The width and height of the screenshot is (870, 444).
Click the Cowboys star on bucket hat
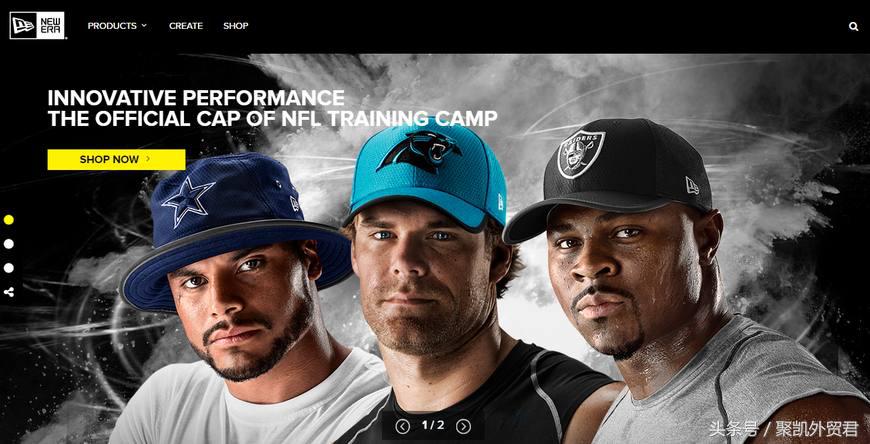coord(188,201)
